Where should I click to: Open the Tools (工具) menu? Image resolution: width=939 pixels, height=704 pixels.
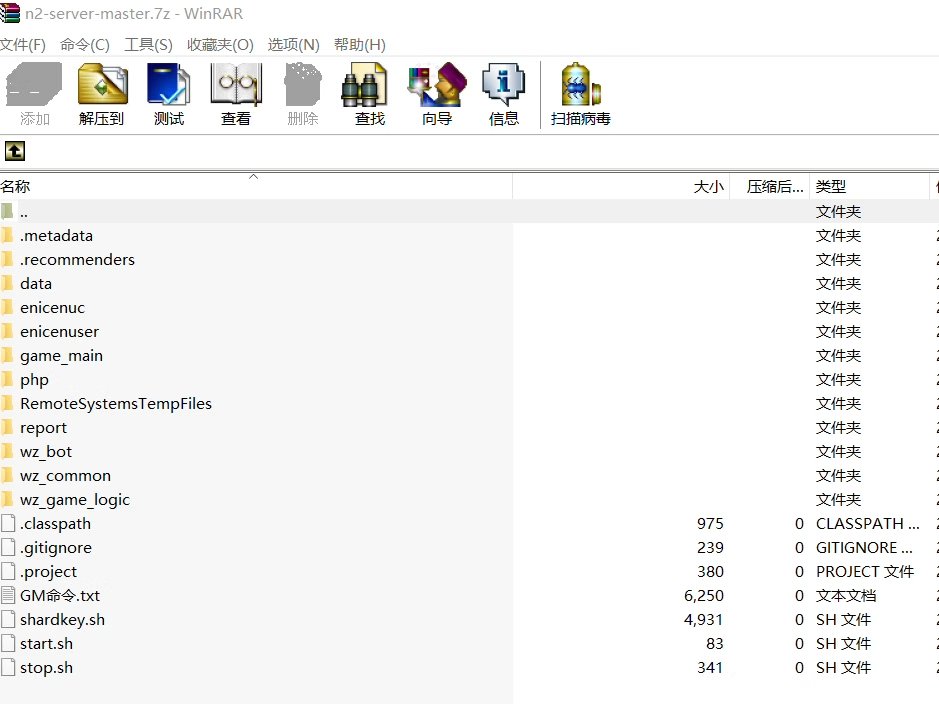point(149,45)
